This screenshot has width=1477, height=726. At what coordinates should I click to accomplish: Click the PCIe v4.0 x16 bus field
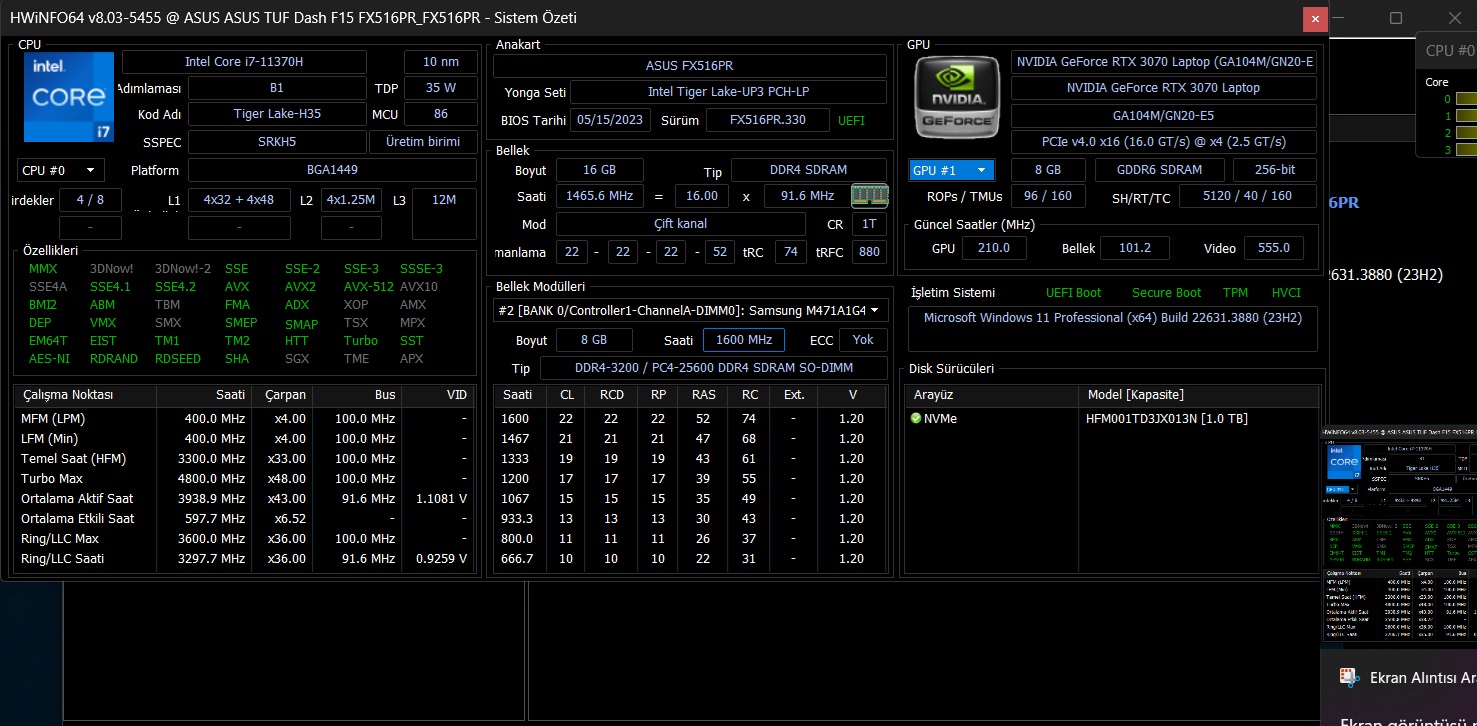[x=1163, y=141]
